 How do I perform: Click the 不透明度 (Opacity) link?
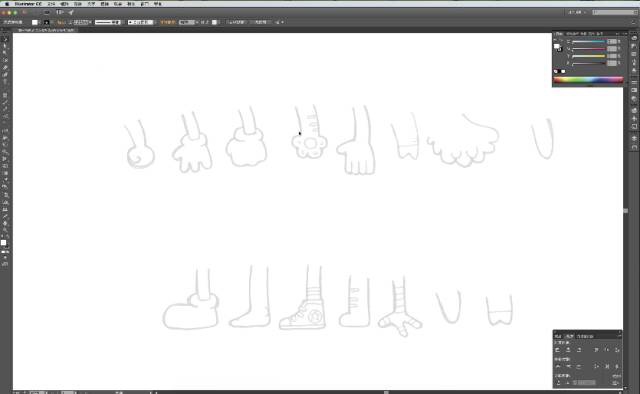point(167,22)
